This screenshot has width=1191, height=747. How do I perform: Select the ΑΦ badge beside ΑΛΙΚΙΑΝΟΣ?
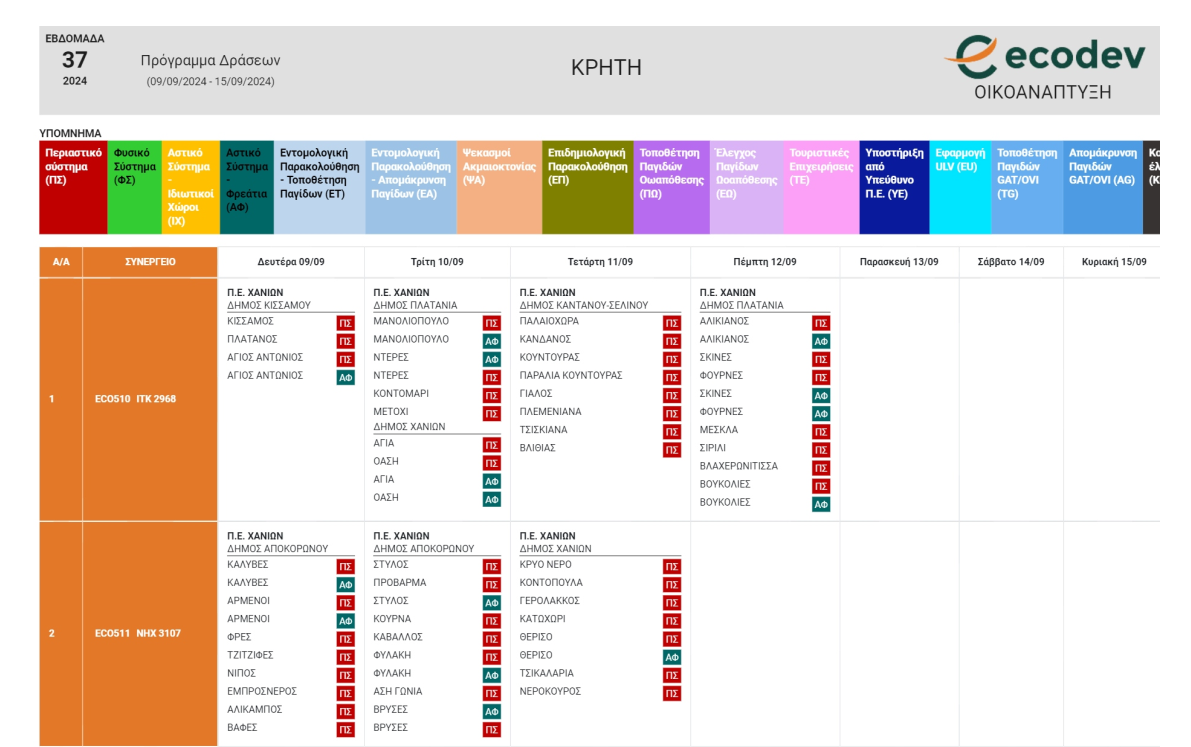(x=820, y=341)
